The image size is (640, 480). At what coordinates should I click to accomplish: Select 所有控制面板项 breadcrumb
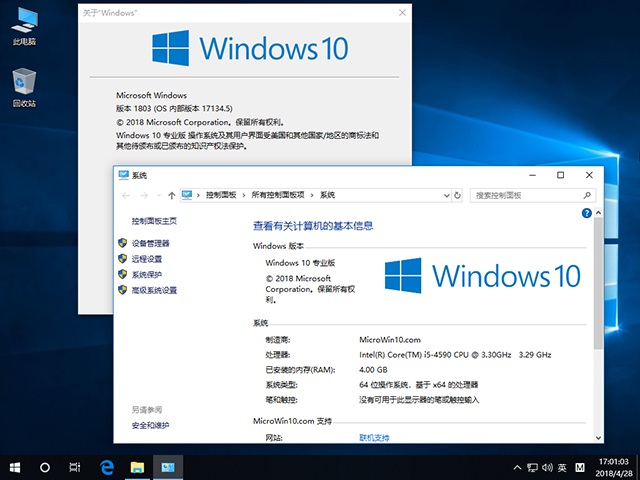coord(278,195)
